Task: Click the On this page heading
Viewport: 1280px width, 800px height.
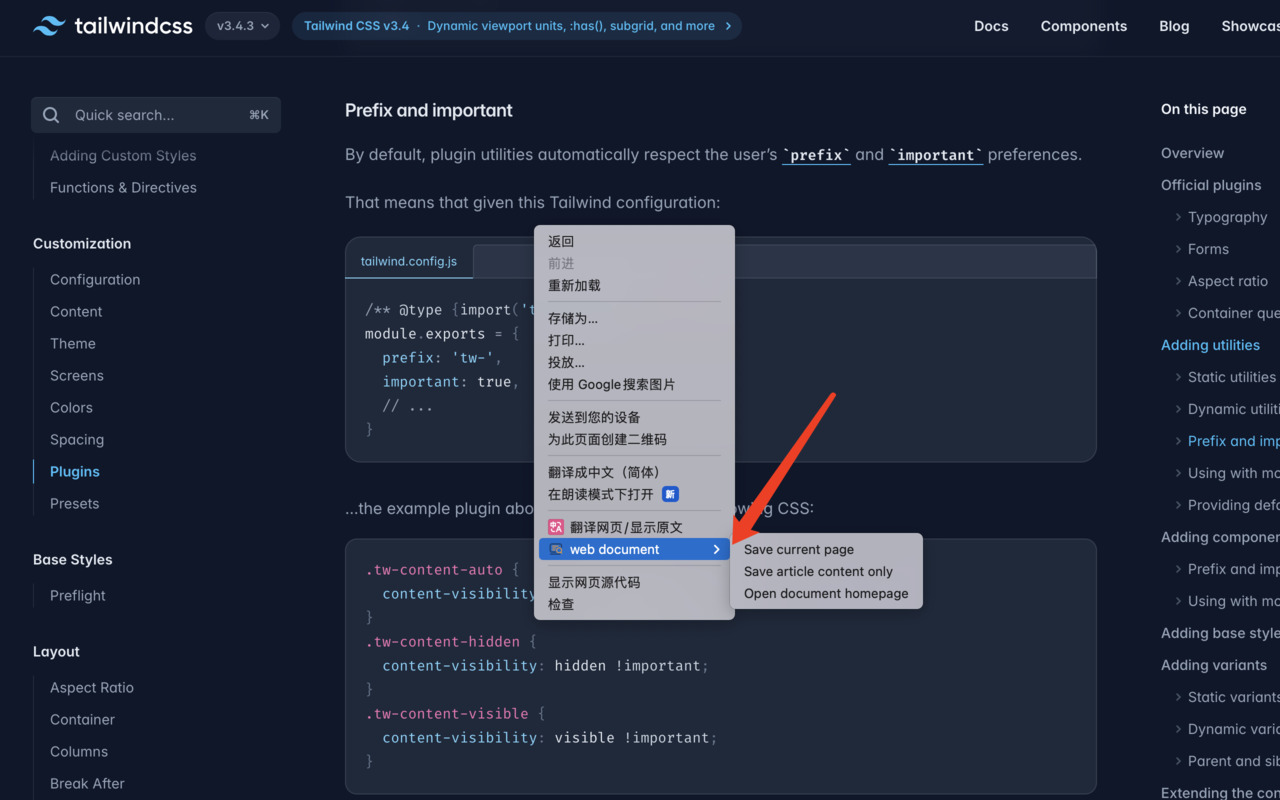Action: pyautogui.click(x=1204, y=109)
